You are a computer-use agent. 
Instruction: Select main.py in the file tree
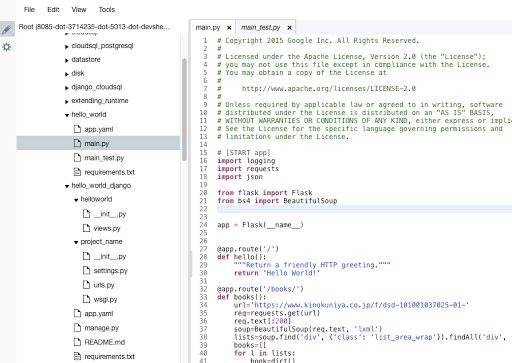(97, 144)
